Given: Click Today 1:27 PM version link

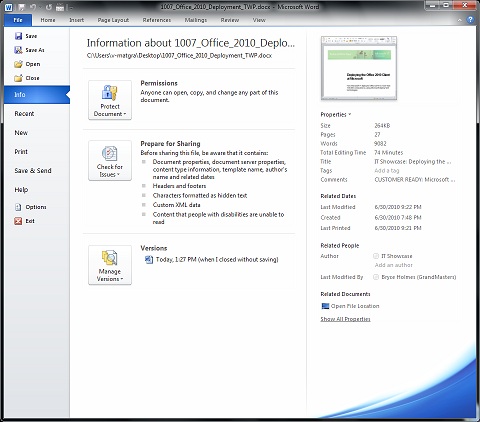Looking at the screenshot, I should (217, 259).
